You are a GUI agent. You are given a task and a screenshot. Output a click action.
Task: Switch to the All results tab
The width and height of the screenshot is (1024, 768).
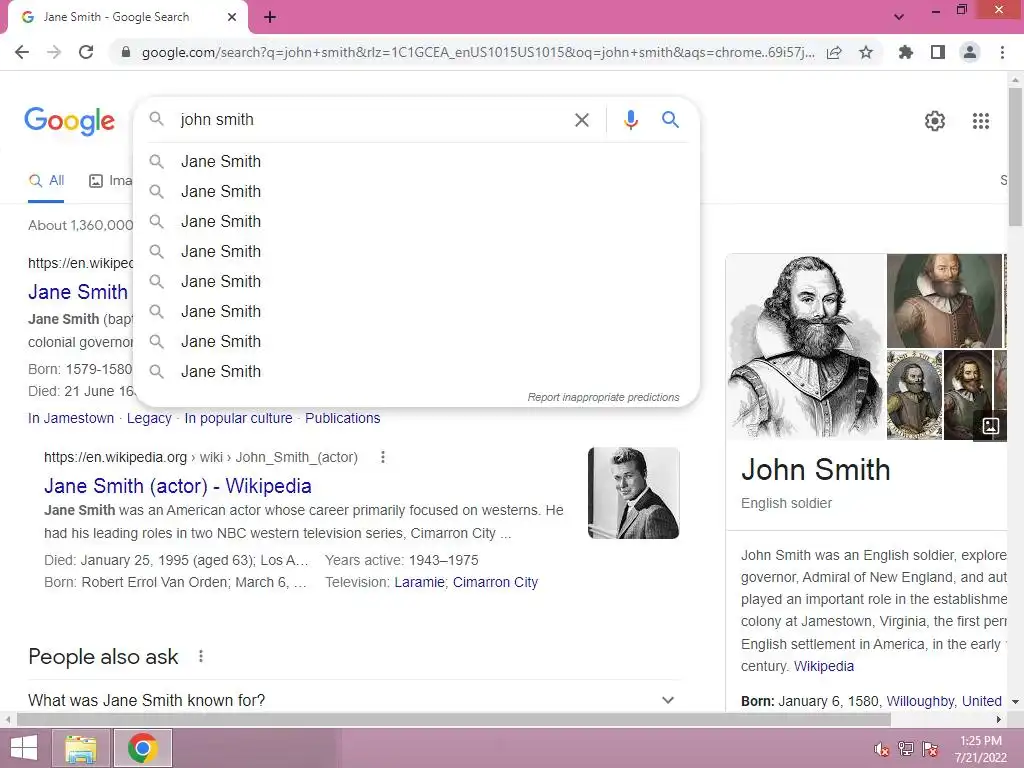tap(46, 181)
